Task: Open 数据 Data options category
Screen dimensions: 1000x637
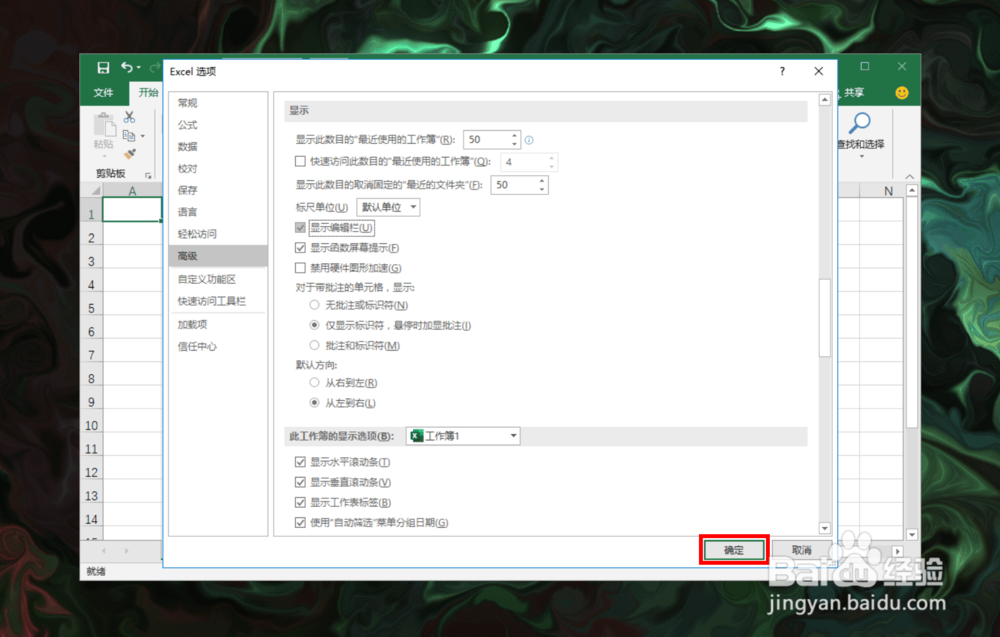Action: [x=218, y=146]
